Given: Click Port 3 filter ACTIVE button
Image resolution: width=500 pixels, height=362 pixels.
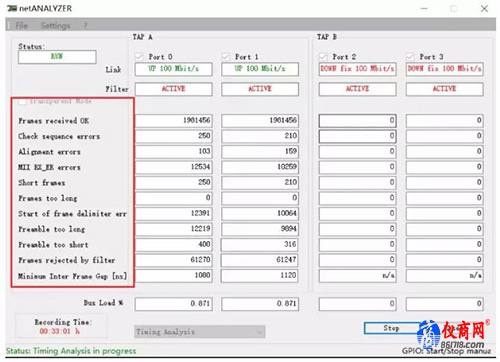Looking at the screenshot, I should click(444, 89).
